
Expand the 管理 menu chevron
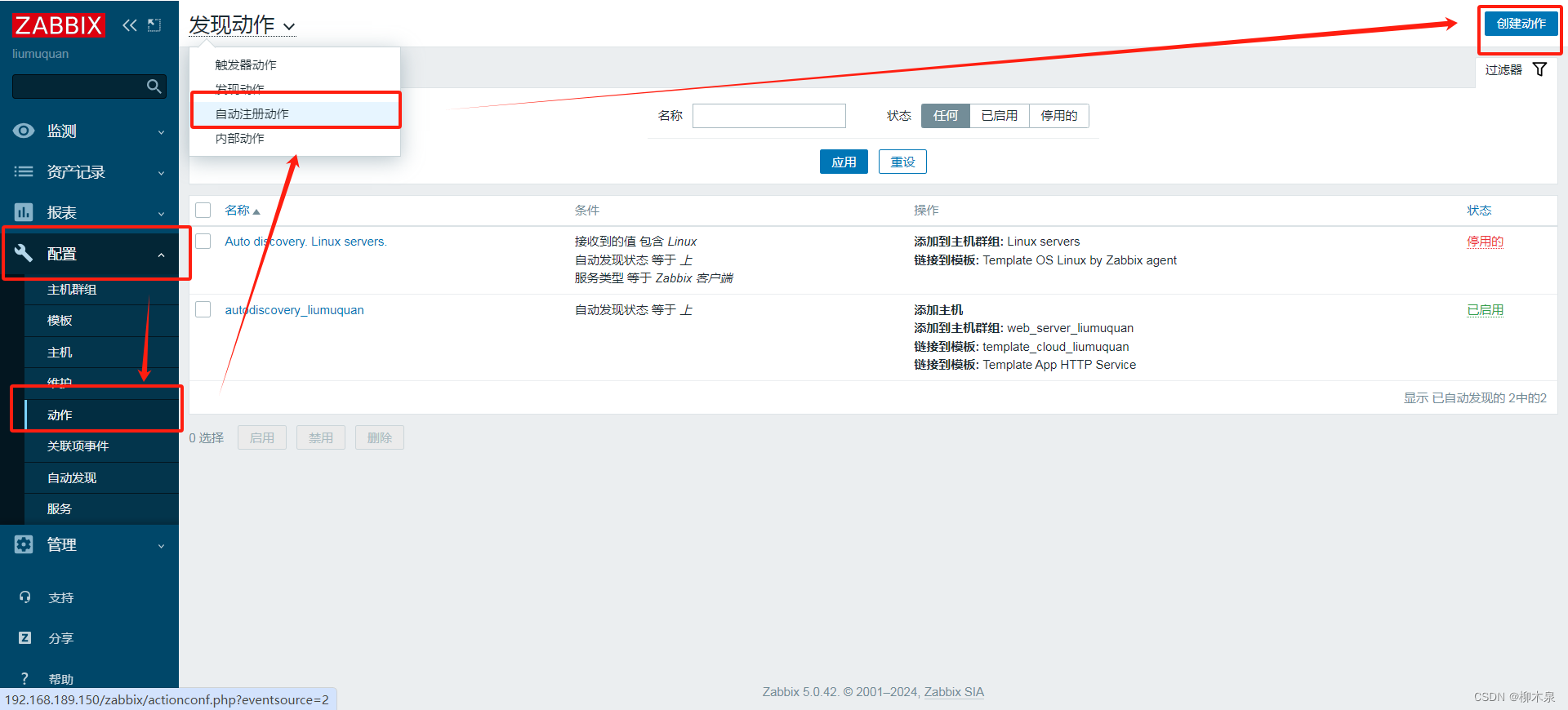point(161,546)
